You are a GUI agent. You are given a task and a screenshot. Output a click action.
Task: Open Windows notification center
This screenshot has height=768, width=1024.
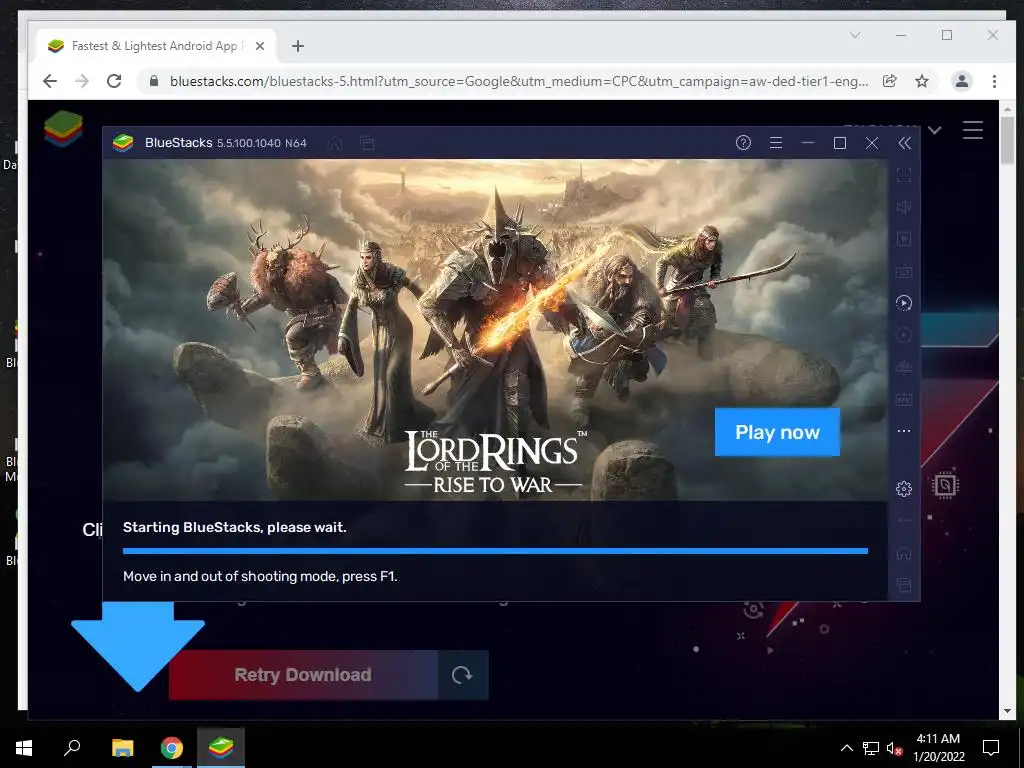click(991, 748)
